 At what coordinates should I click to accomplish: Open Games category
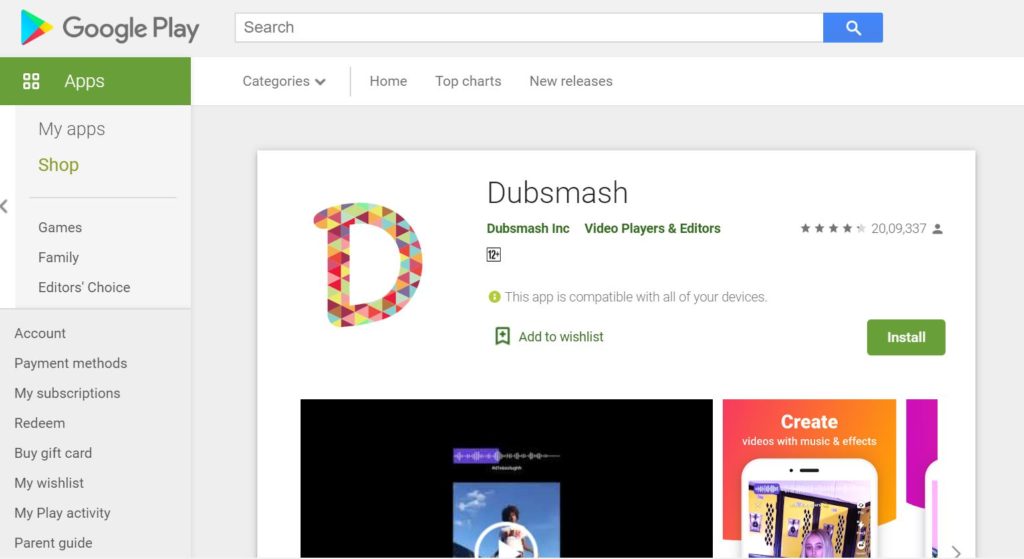point(60,227)
